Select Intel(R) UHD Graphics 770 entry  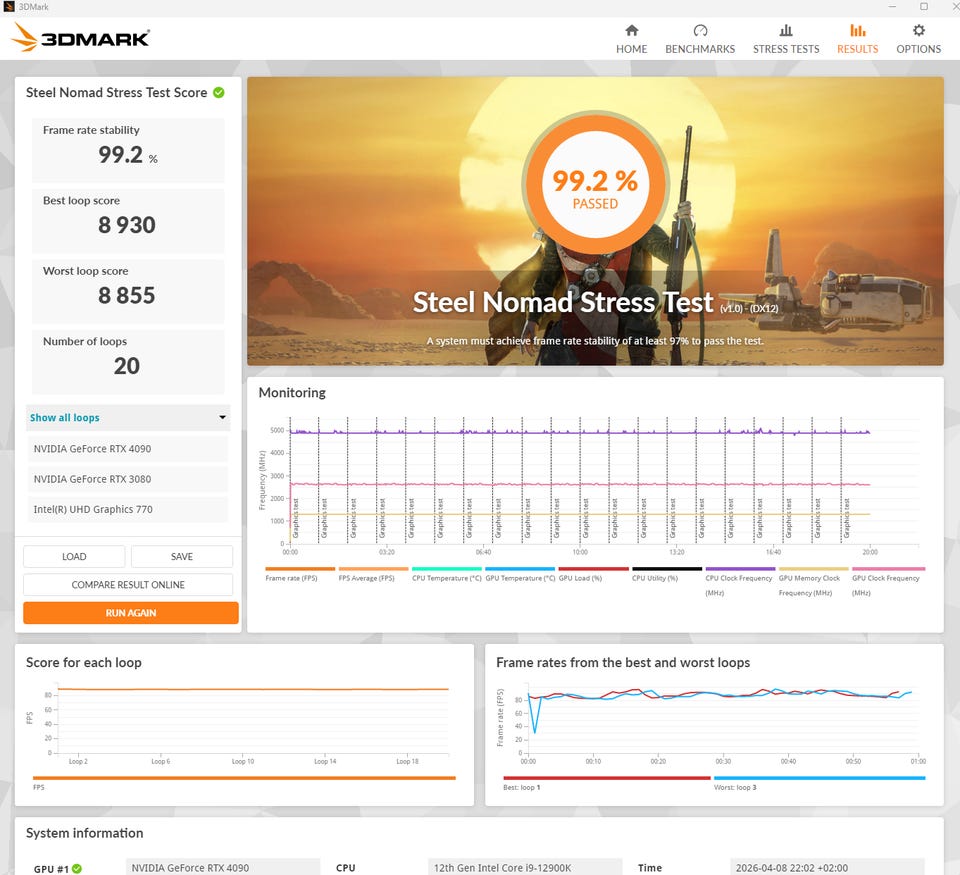point(128,509)
